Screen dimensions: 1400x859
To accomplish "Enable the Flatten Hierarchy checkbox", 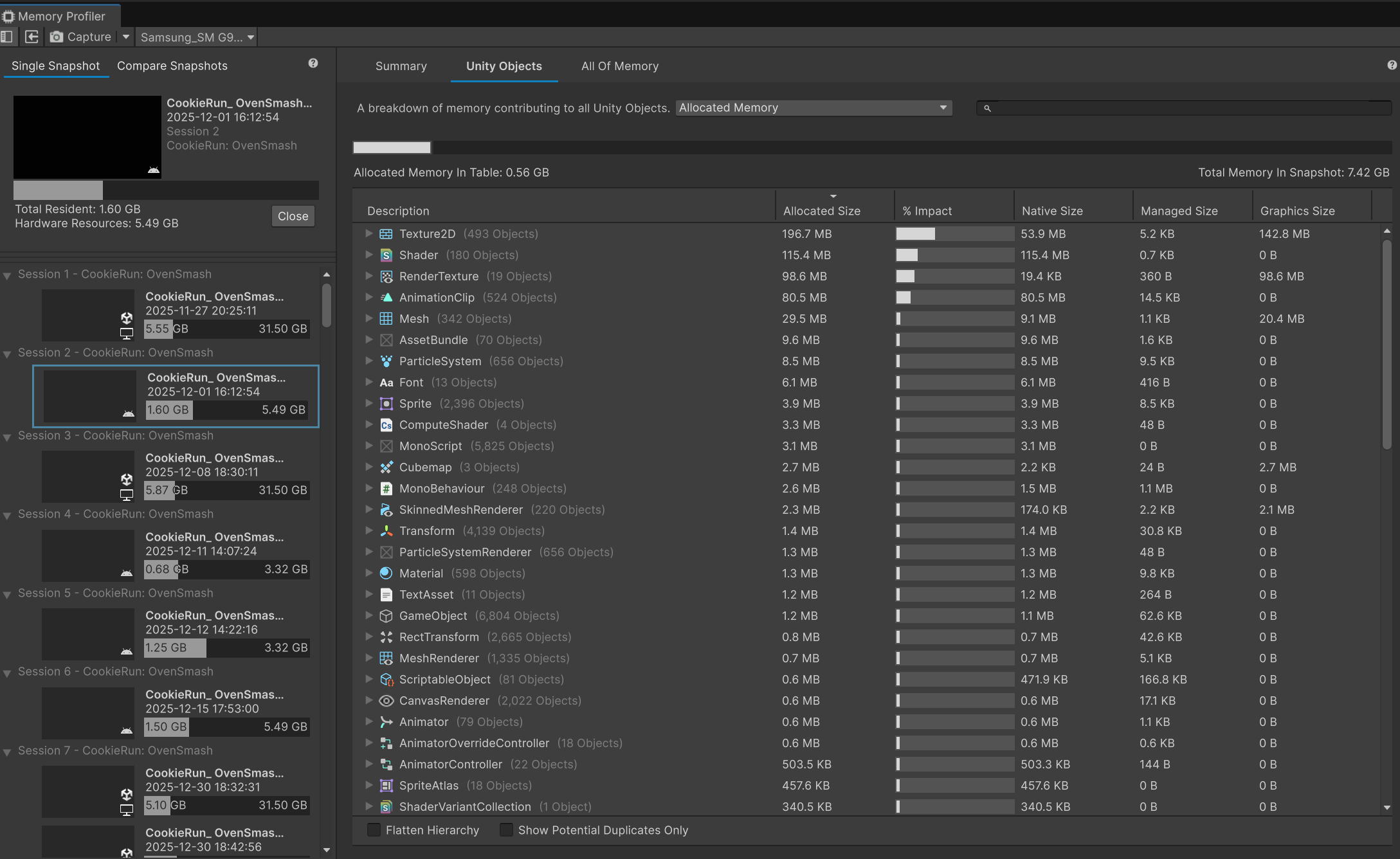I will tap(374, 830).
